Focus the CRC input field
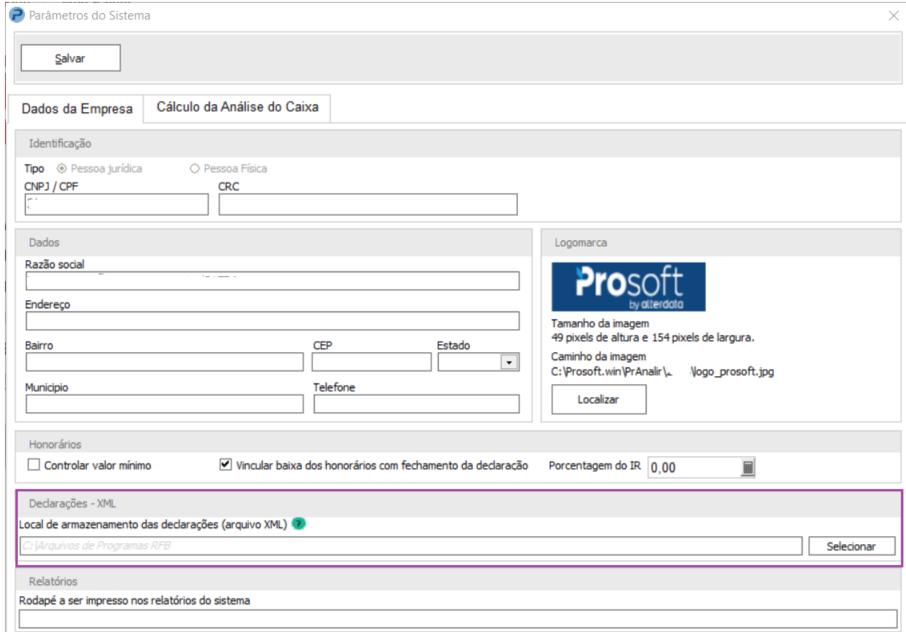The image size is (906, 632). click(x=368, y=205)
